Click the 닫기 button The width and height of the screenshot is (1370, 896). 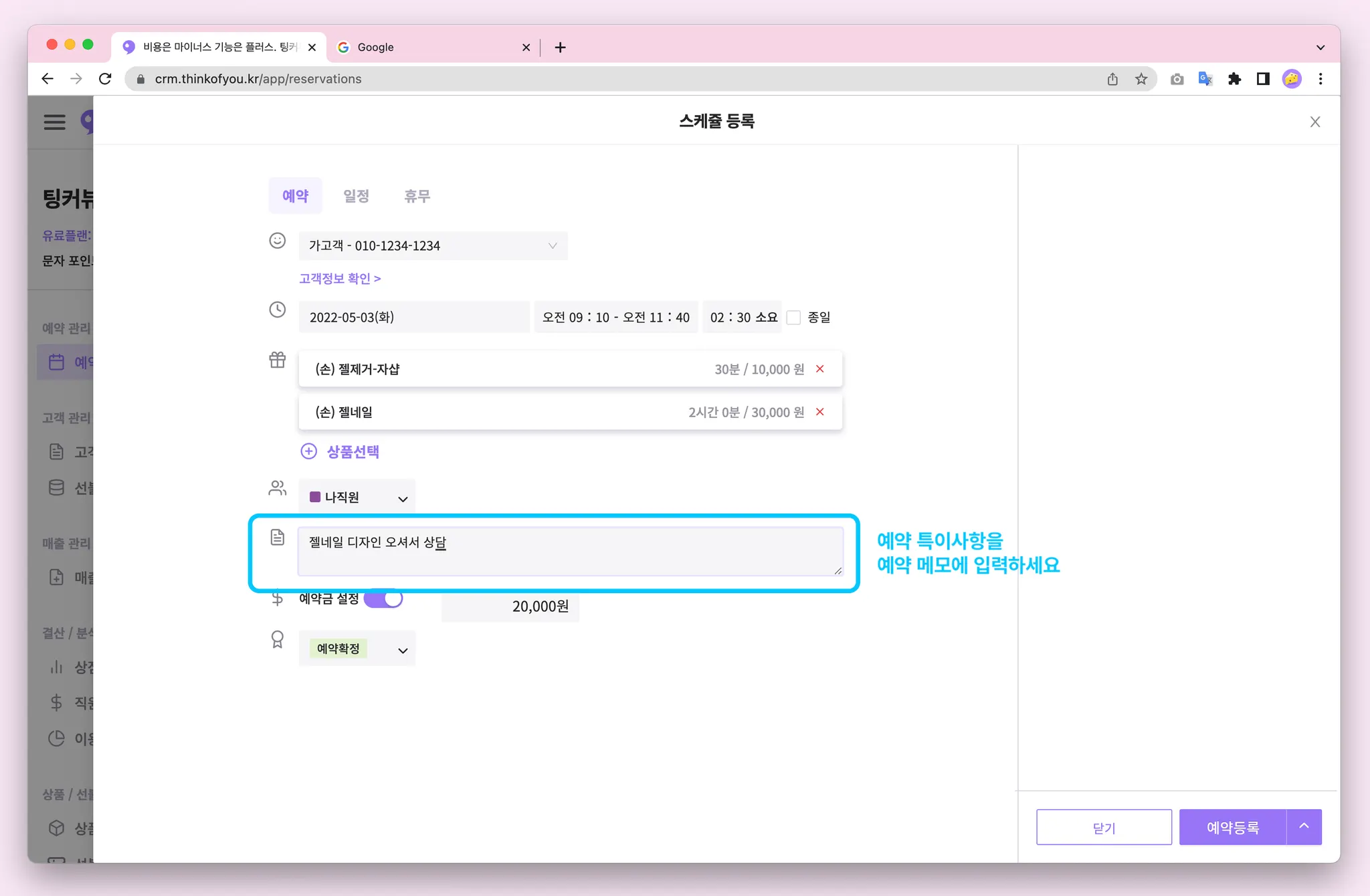[1104, 828]
